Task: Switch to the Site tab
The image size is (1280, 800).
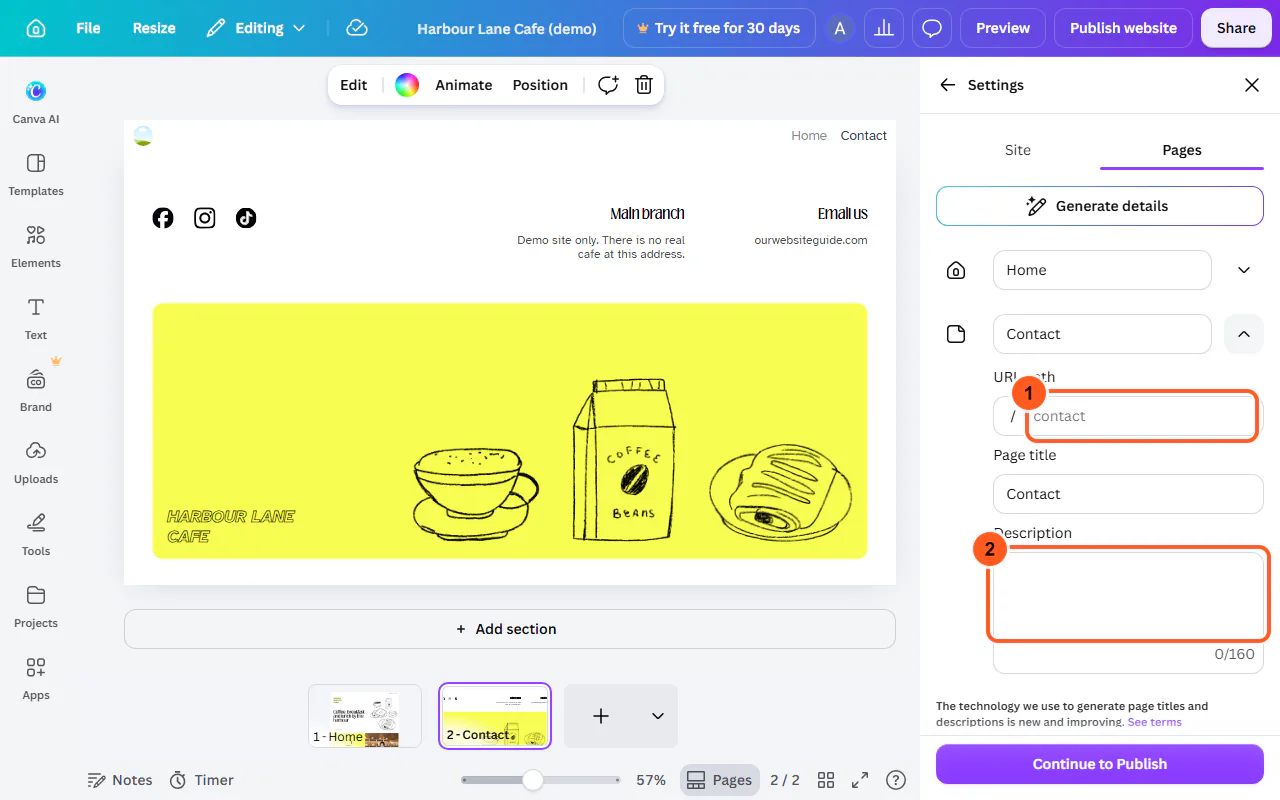Action: tap(1018, 150)
